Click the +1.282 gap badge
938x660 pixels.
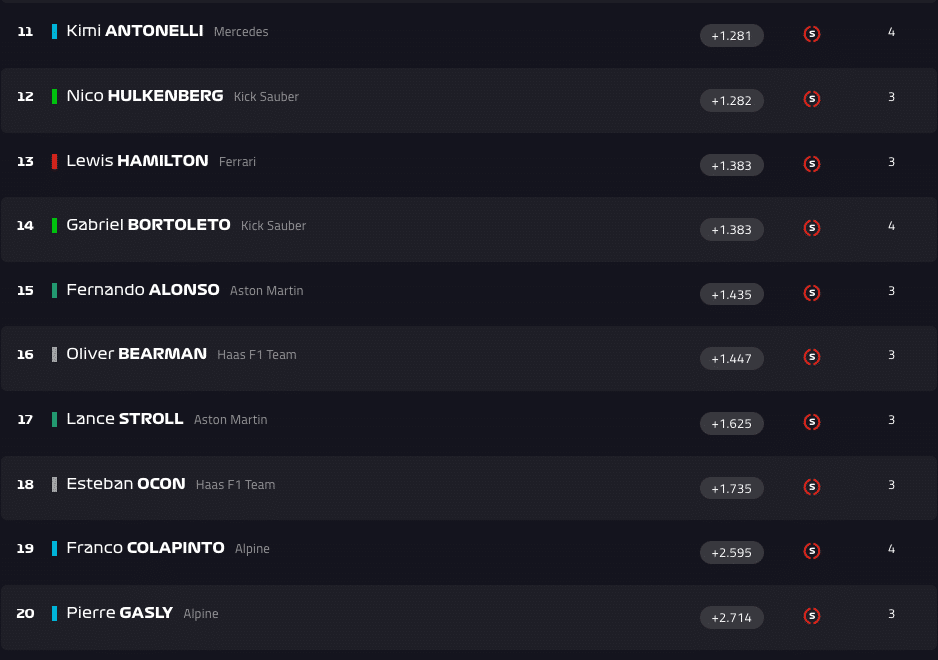[731, 100]
